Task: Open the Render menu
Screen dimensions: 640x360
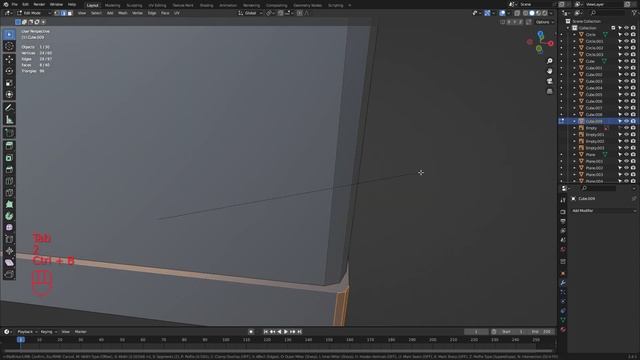Action: tap(39, 4)
